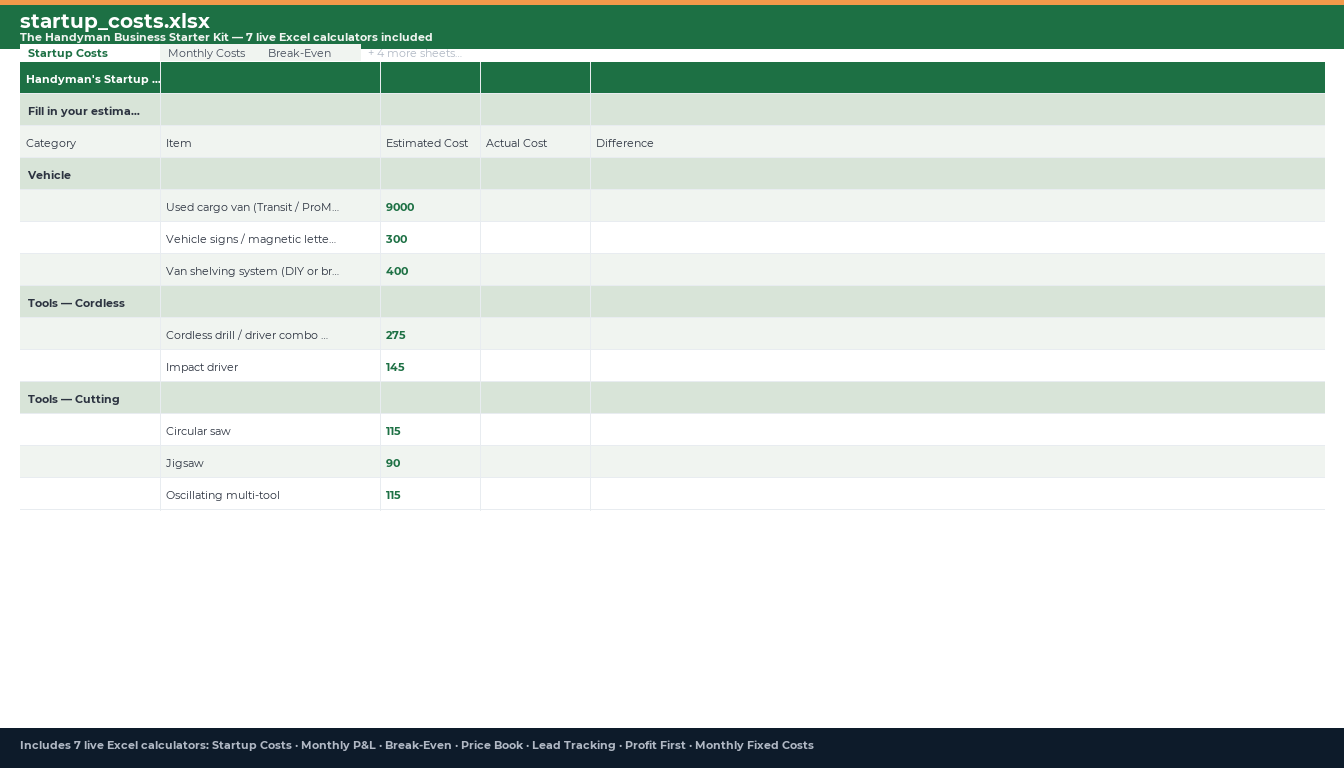Click the Estimated Cost column header
Screen dimensions: 1344x768
click(430, 142)
